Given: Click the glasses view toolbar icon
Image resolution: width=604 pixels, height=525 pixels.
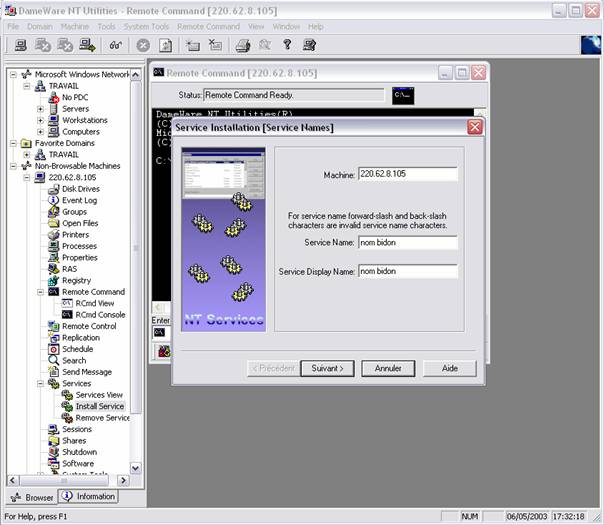Looking at the screenshot, I should coord(116,45).
